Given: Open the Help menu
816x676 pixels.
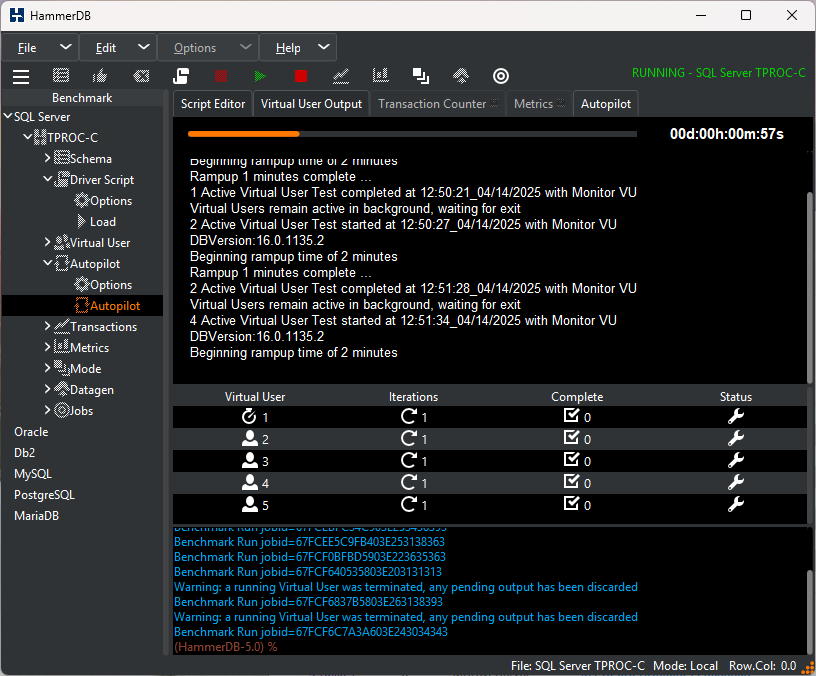Looking at the screenshot, I should [x=298, y=48].
